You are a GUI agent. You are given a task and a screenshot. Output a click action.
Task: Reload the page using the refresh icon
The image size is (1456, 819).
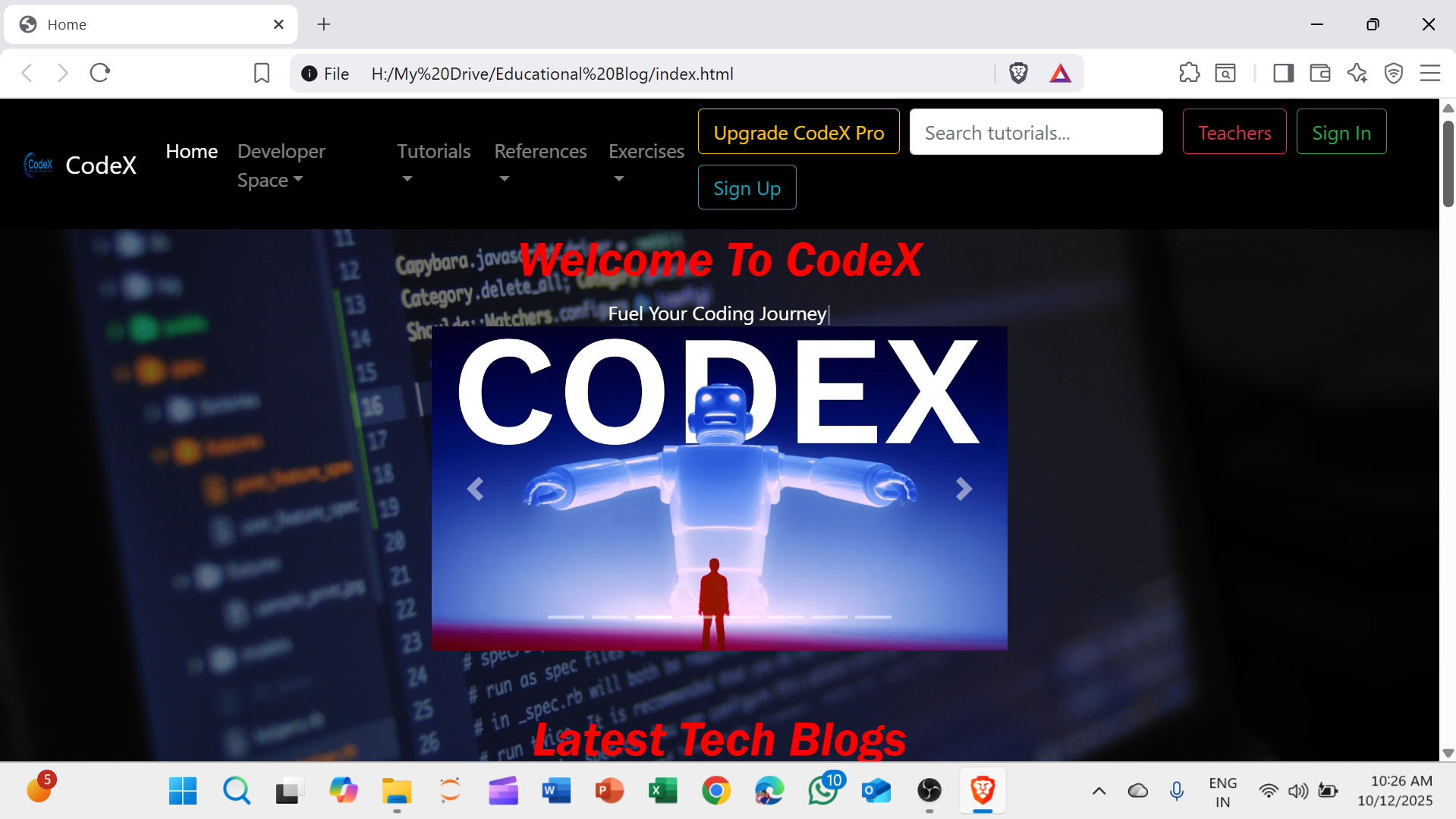click(x=99, y=72)
